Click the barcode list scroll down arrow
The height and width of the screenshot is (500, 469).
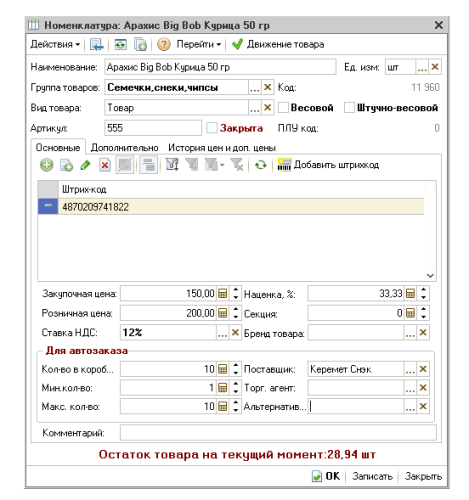[430, 276]
